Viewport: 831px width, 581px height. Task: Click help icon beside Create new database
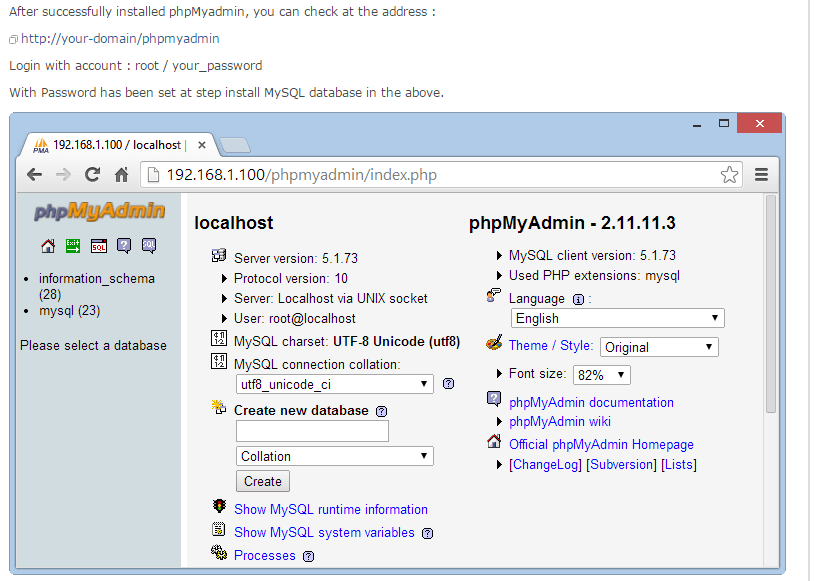coord(381,411)
